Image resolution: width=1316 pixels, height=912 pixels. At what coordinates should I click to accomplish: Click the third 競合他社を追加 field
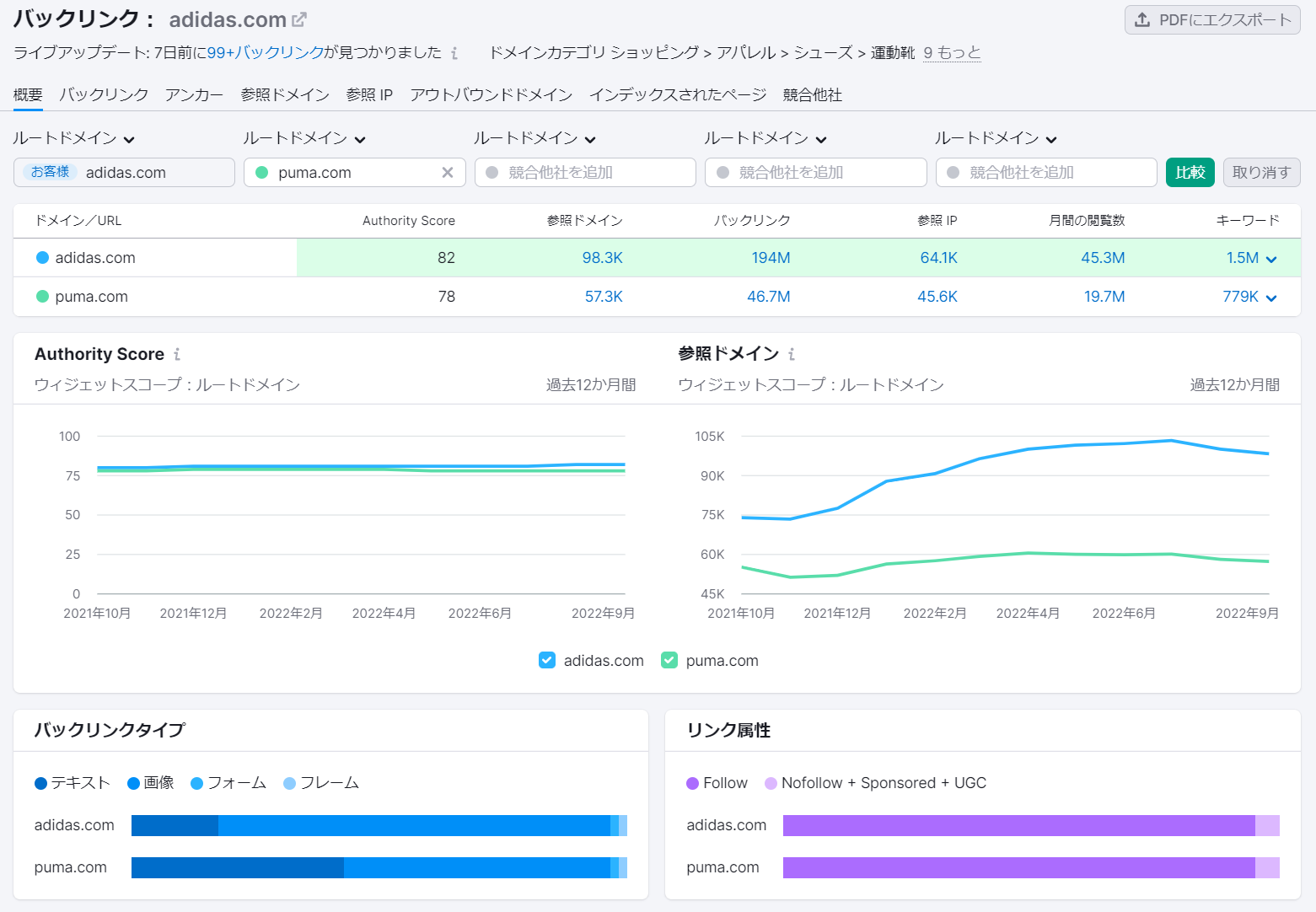pos(585,172)
